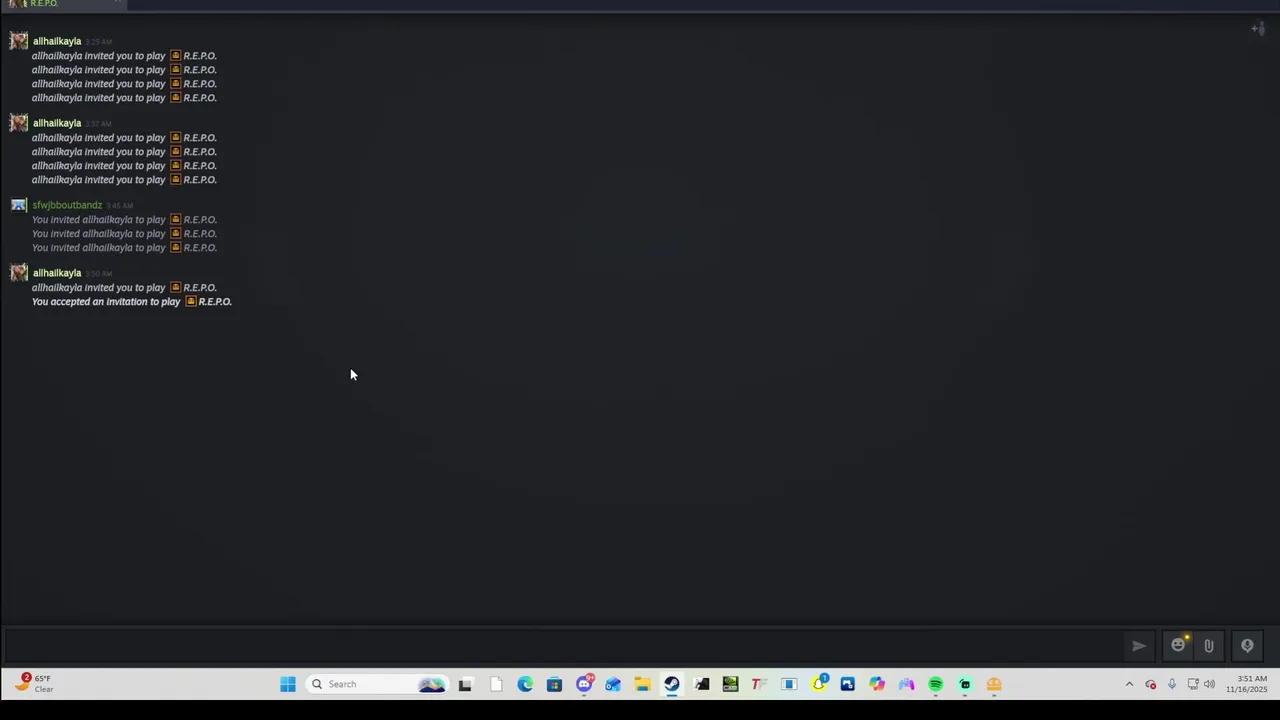This screenshot has width=1280, height=720.
Task: Open NVIDIA app from taskbar
Action: pos(730,684)
